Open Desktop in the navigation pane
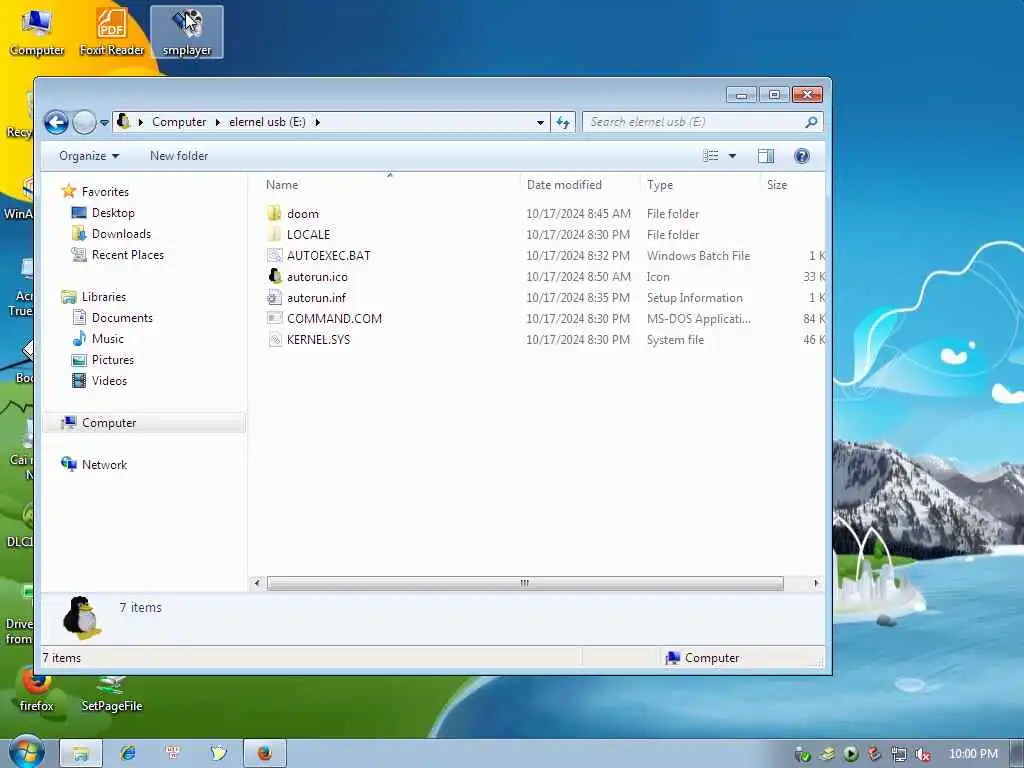The image size is (1024, 768). coord(113,212)
